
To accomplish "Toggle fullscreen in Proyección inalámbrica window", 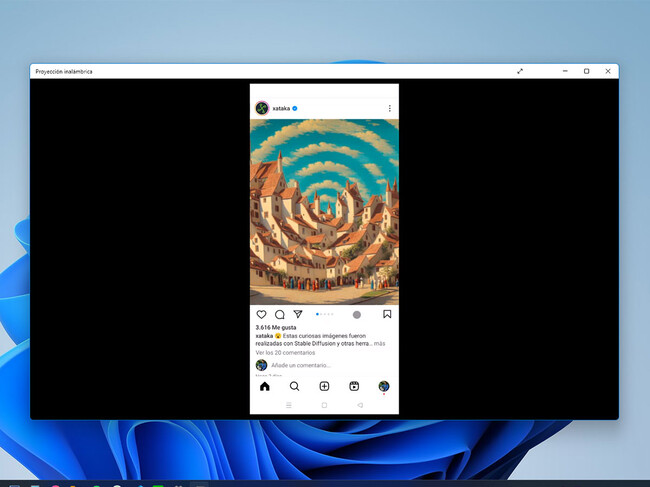I will 520,71.
